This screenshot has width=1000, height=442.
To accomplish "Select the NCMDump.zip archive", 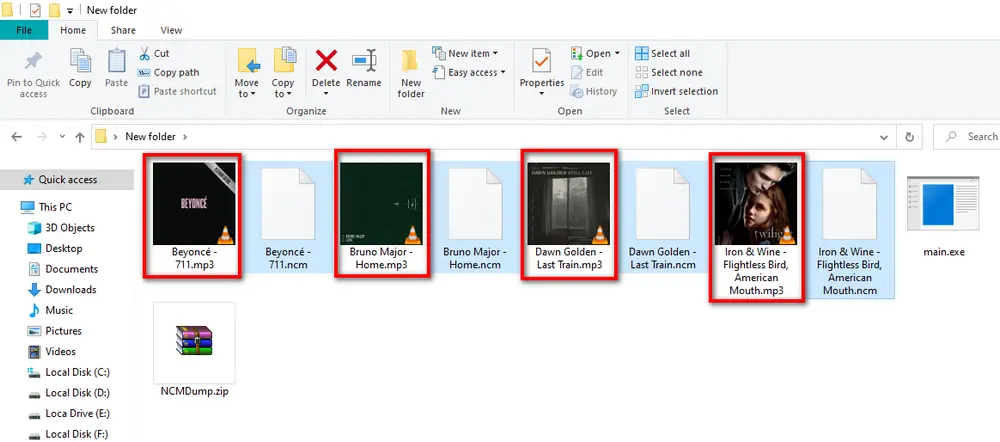I will pyautogui.click(x=194, y=350).
